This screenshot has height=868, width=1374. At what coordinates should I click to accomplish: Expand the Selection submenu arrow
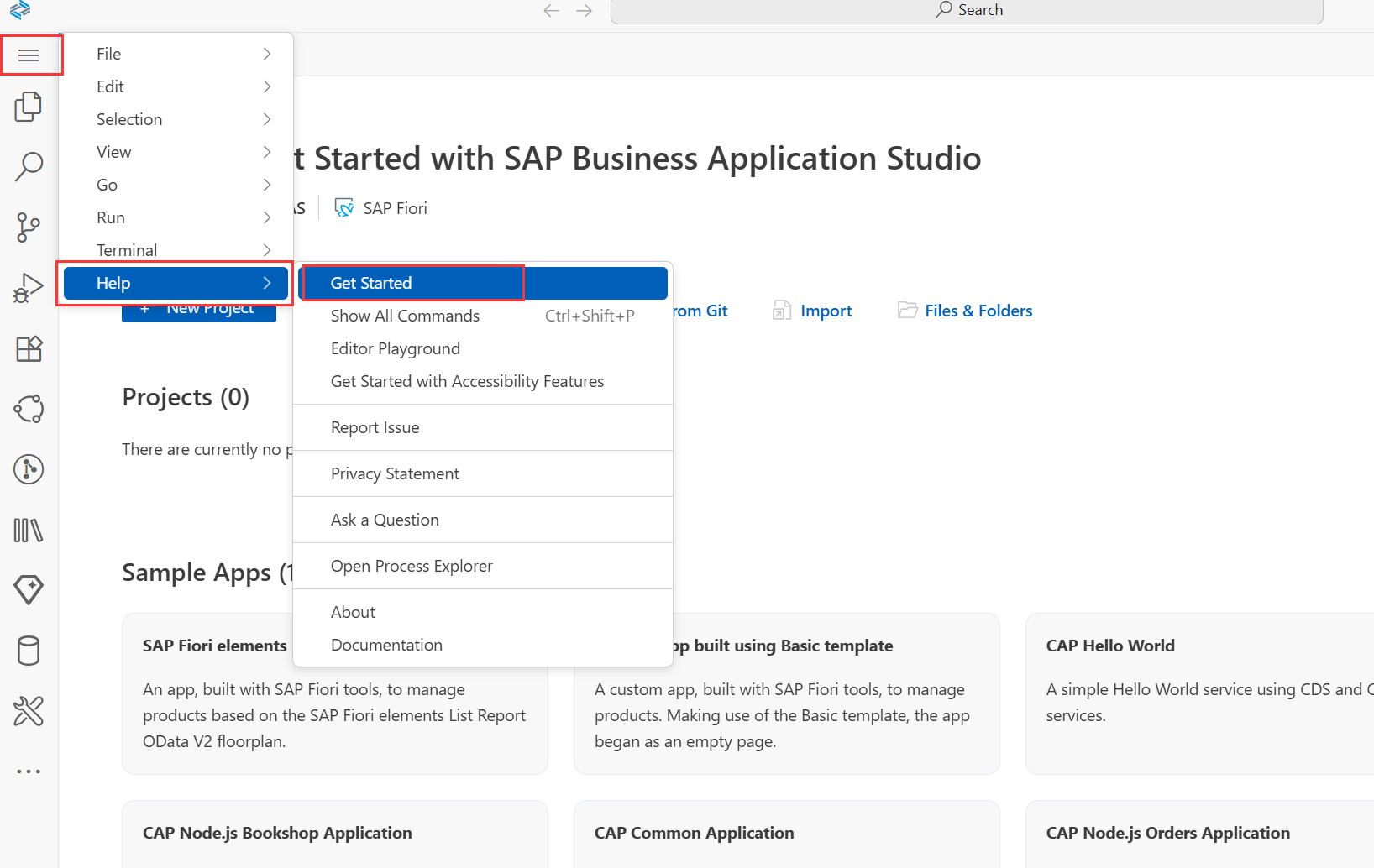[x=267, y=119]
